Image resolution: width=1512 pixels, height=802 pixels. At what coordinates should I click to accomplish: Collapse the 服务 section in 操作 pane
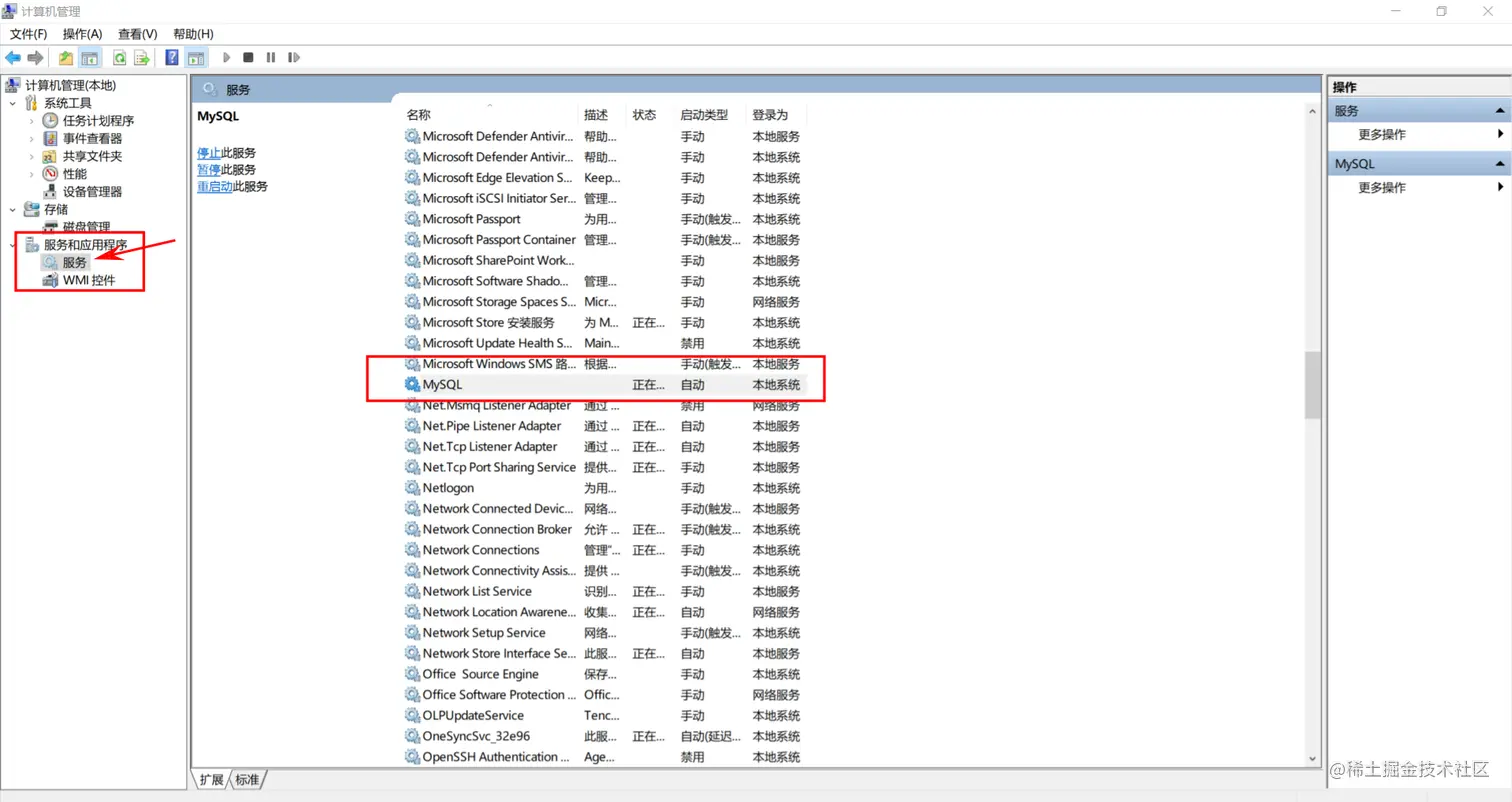point(1500,111)
